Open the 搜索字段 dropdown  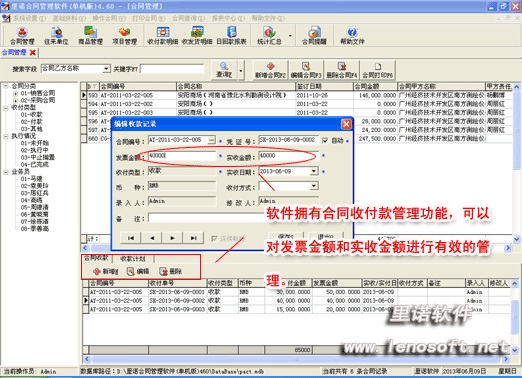click(x=106, y=69)
